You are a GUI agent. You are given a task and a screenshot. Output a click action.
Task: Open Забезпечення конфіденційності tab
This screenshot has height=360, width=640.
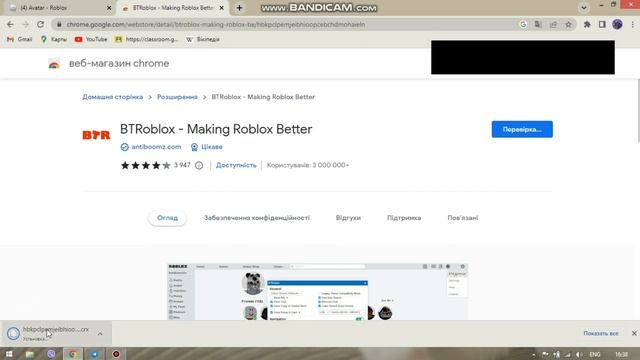[x=257, y=218]
